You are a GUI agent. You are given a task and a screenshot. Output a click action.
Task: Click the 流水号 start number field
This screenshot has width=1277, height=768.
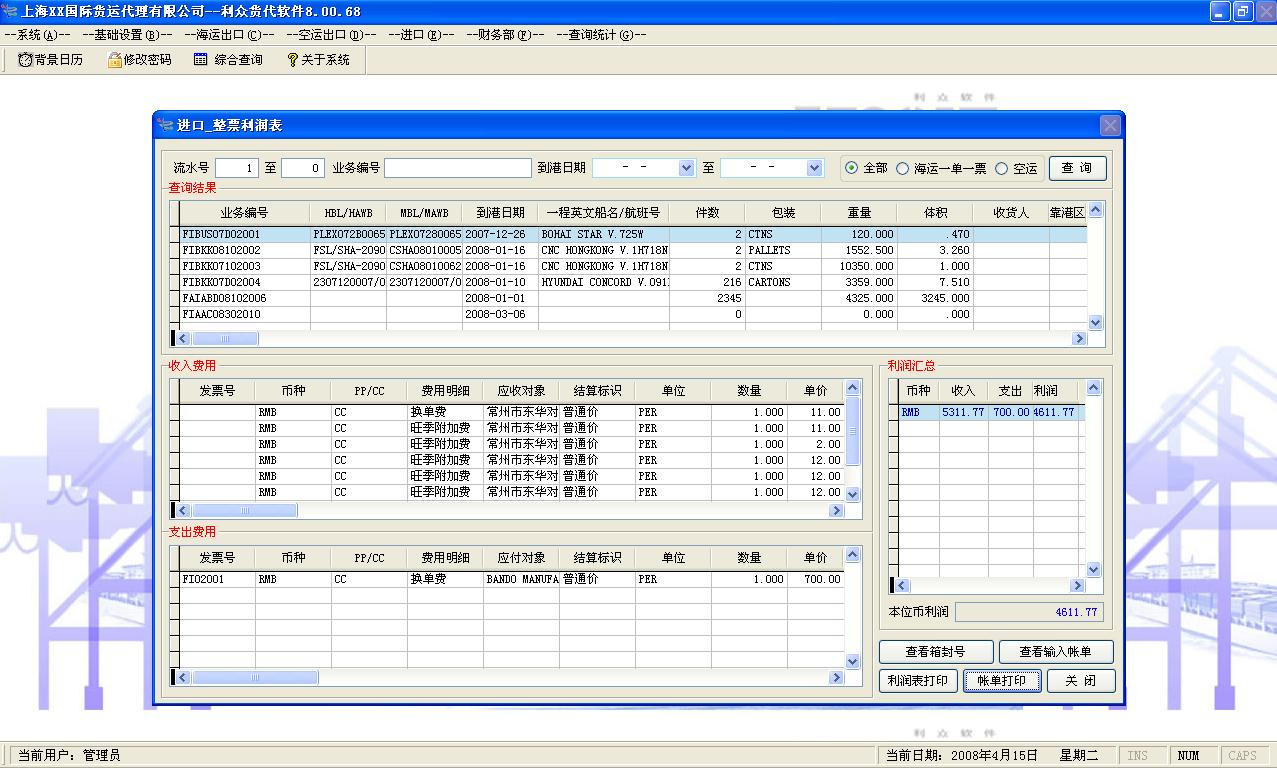(236, 168)
